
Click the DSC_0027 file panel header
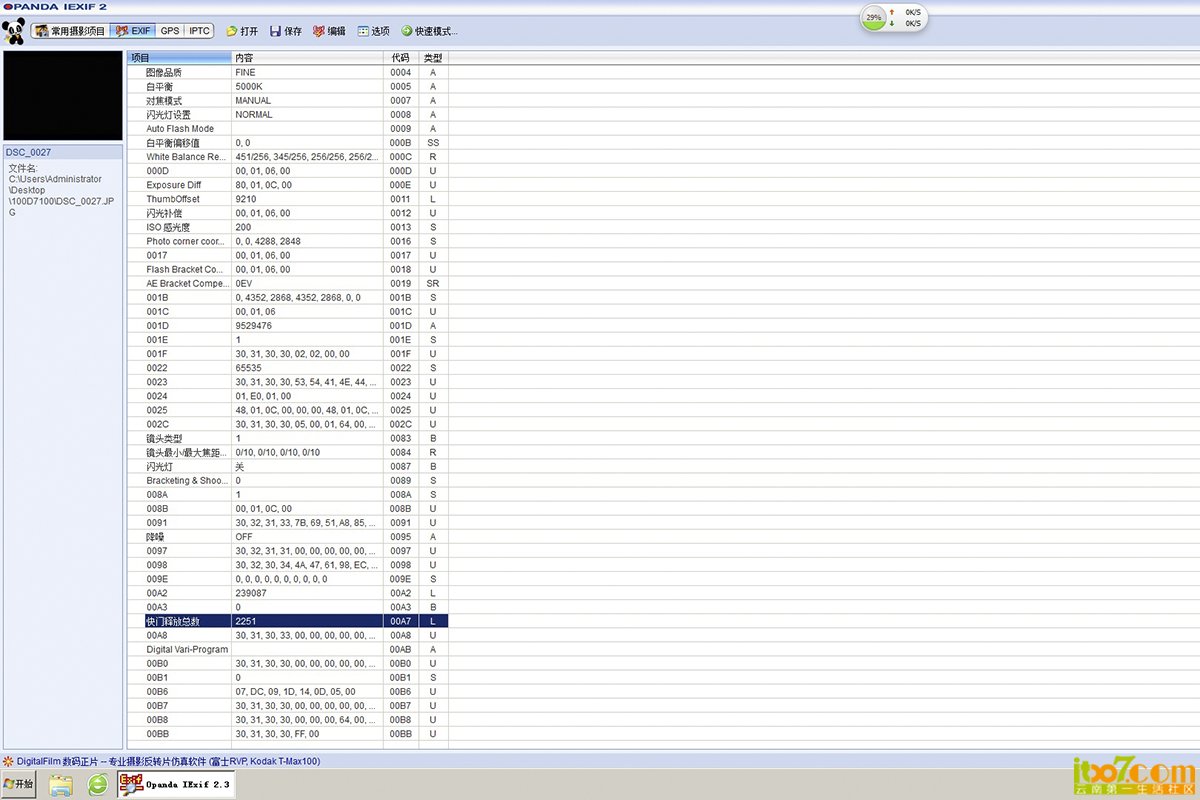(63, 152)
